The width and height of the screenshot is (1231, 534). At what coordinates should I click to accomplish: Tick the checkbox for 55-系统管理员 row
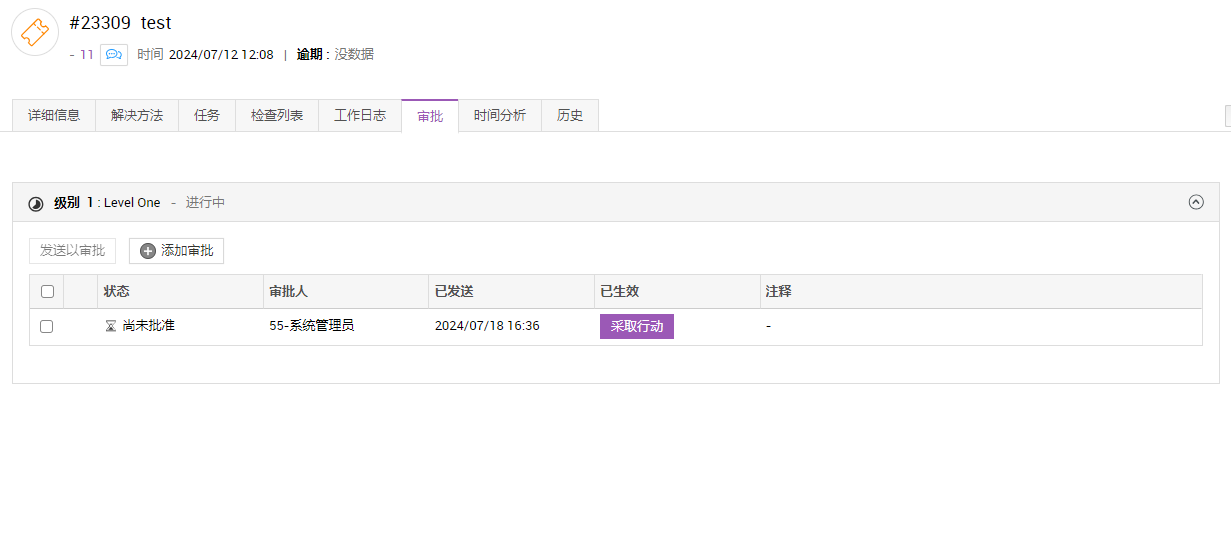(47, 327)
